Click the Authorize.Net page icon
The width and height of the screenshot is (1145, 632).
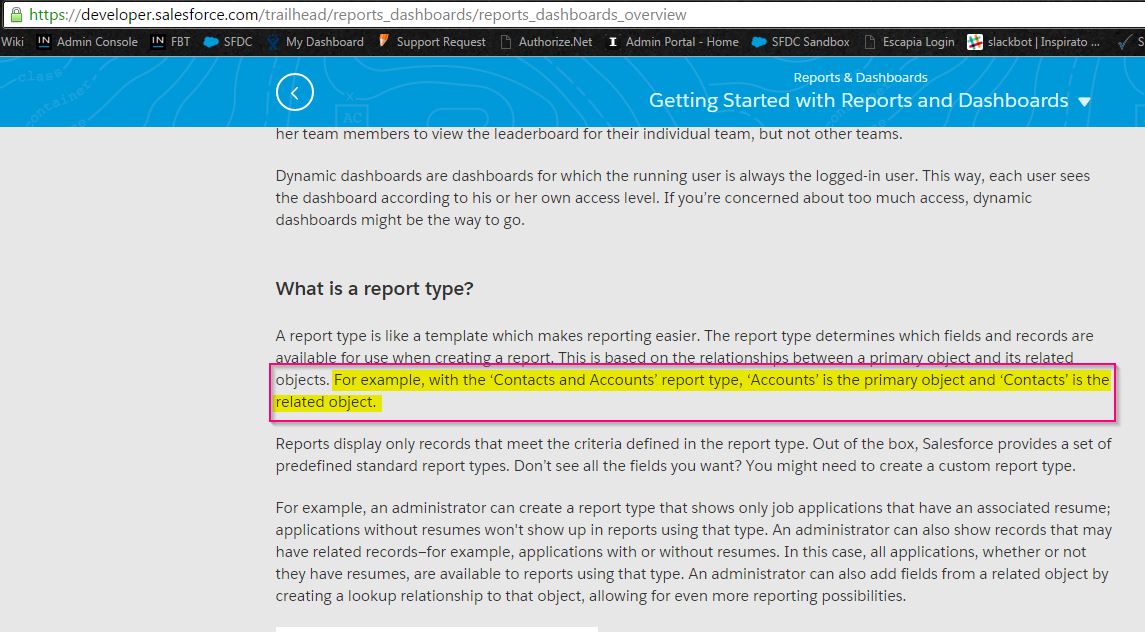tap(505, 42)
